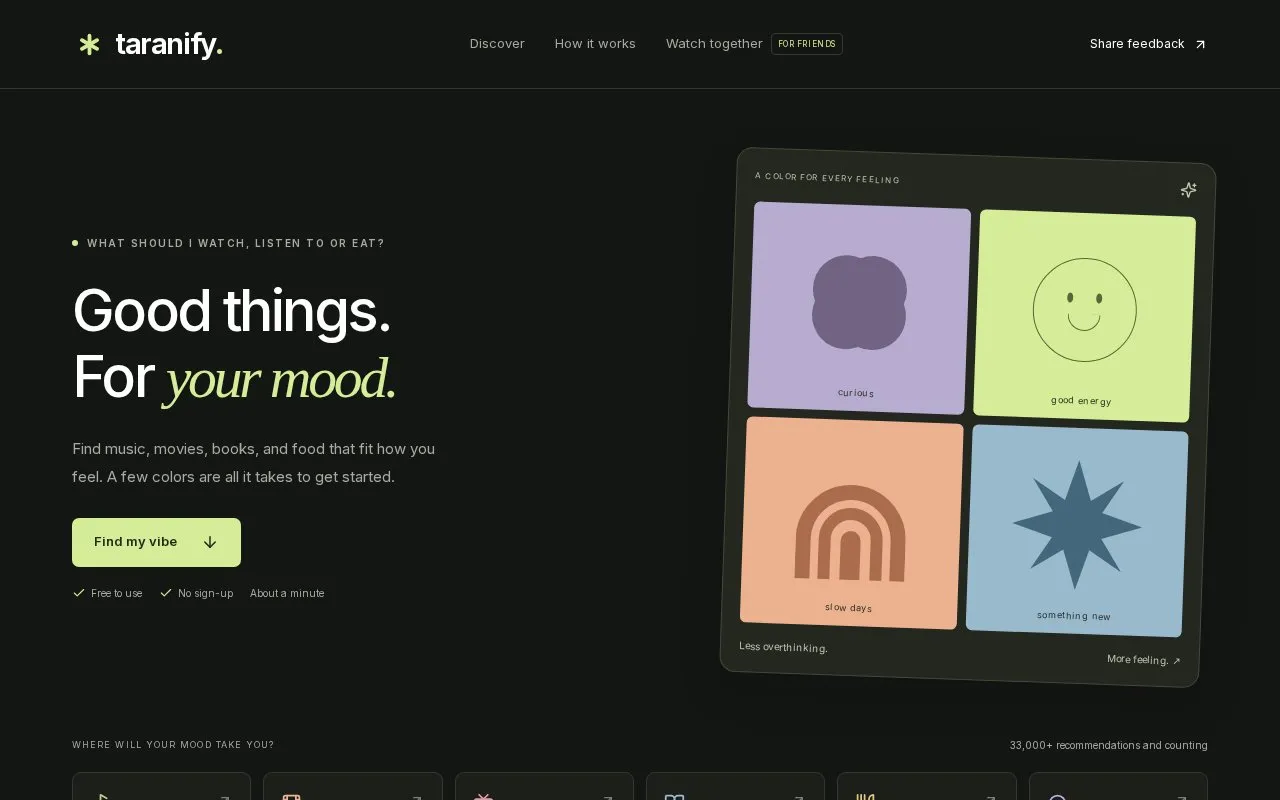The height and width of the screenshot is (800, 1280).
Task: Click the 'Good things.' headline
Action: pyautogui.click(x=232, y=310)
